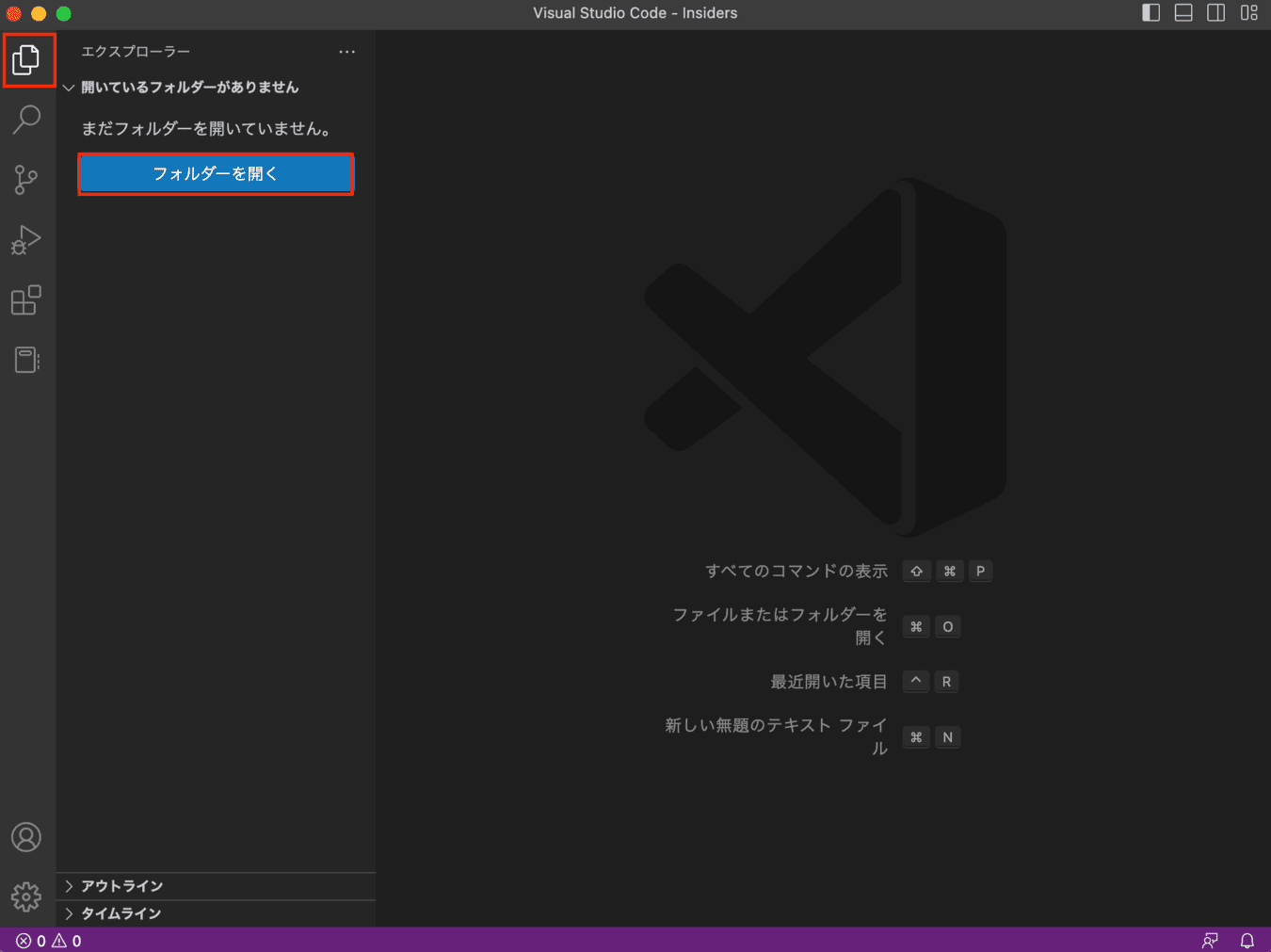Open the Extensions view icon
1271x952 pixels.
tap(26, 300)
